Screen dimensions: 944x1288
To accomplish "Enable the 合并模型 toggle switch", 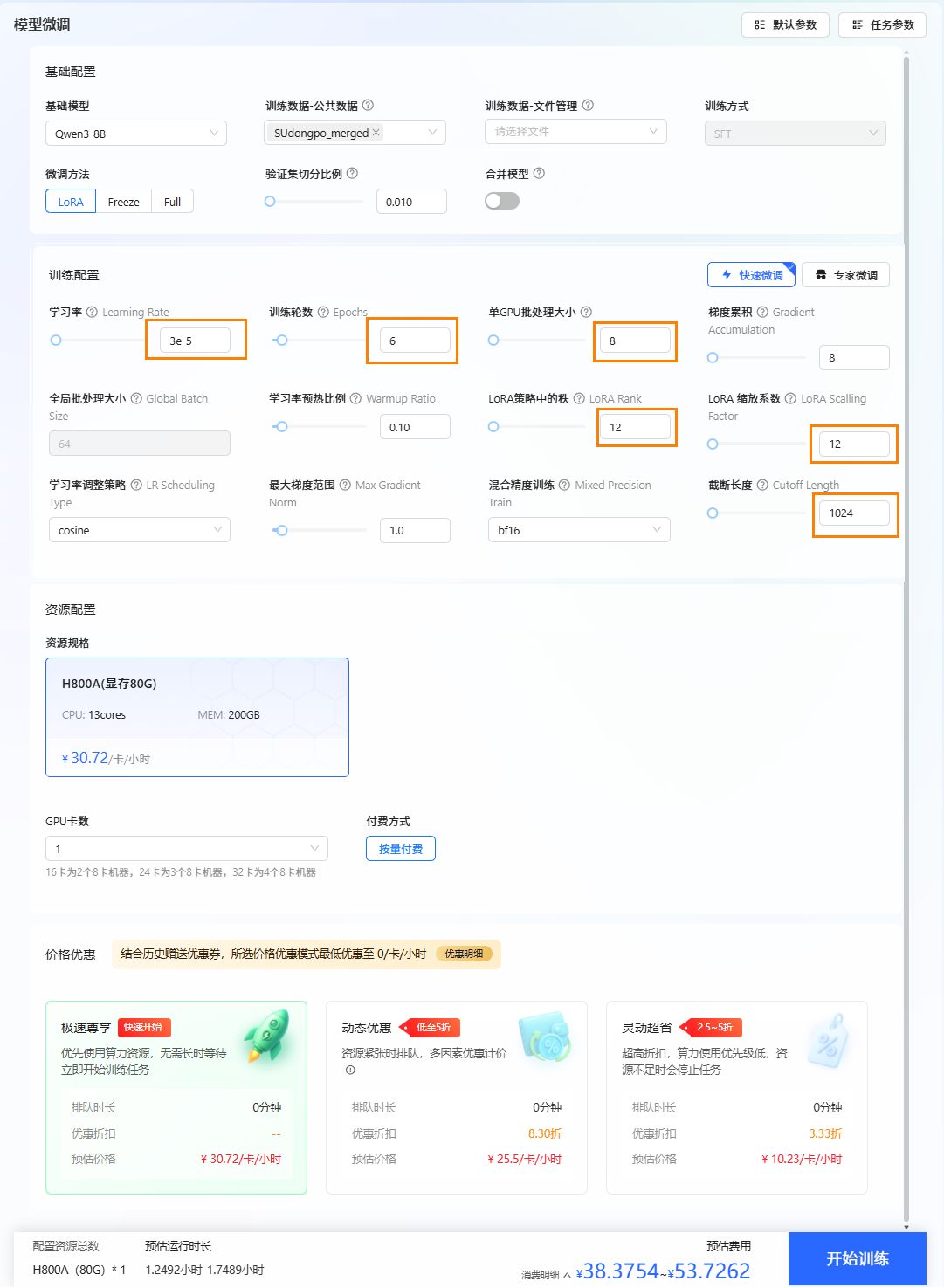I will [502, 200].
